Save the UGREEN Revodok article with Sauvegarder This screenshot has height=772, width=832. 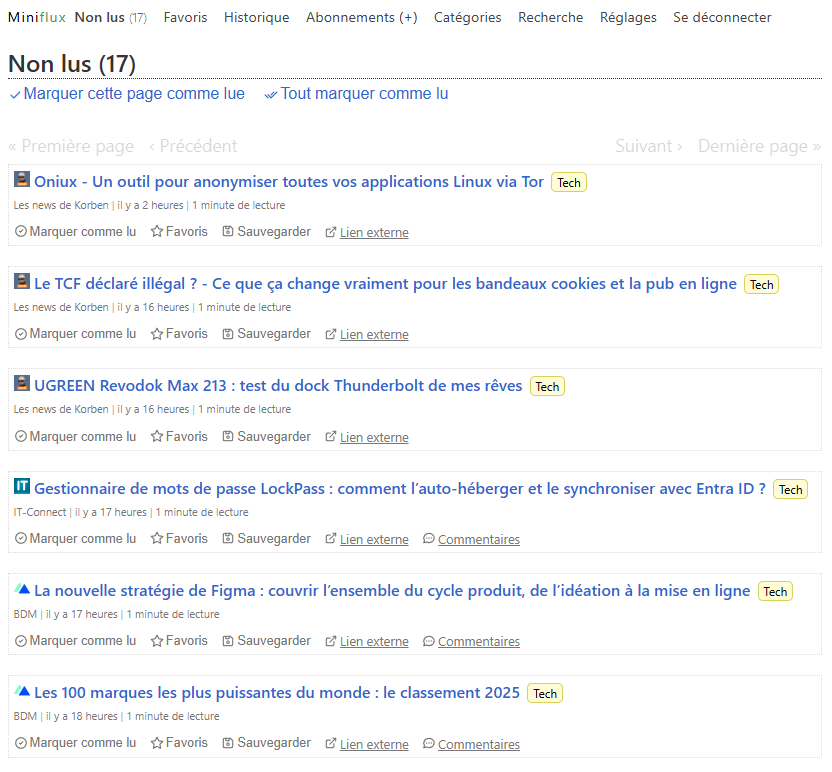pyautogui.click(x=266, y=437)
